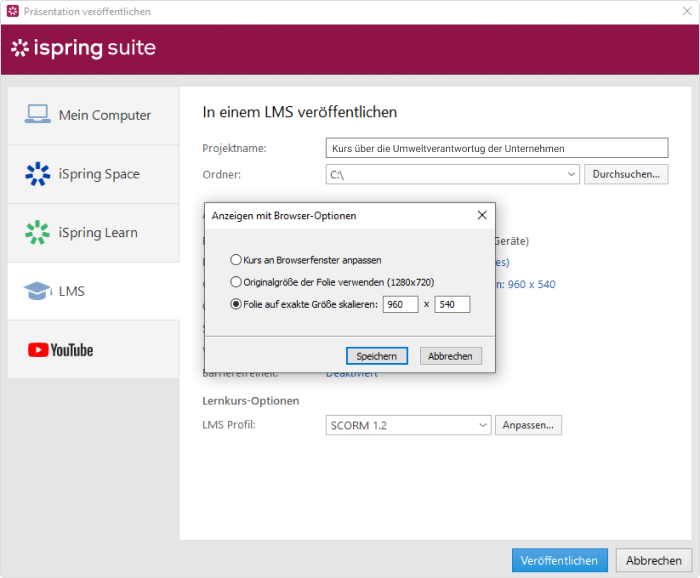Select the Mein Computer tab
The width and height of the screenshot is (700, 578).
tap(93, 115)
